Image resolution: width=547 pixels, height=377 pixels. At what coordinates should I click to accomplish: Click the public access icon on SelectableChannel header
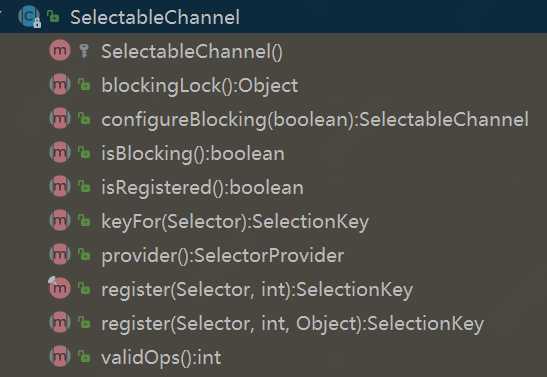(x=53, y=16)
